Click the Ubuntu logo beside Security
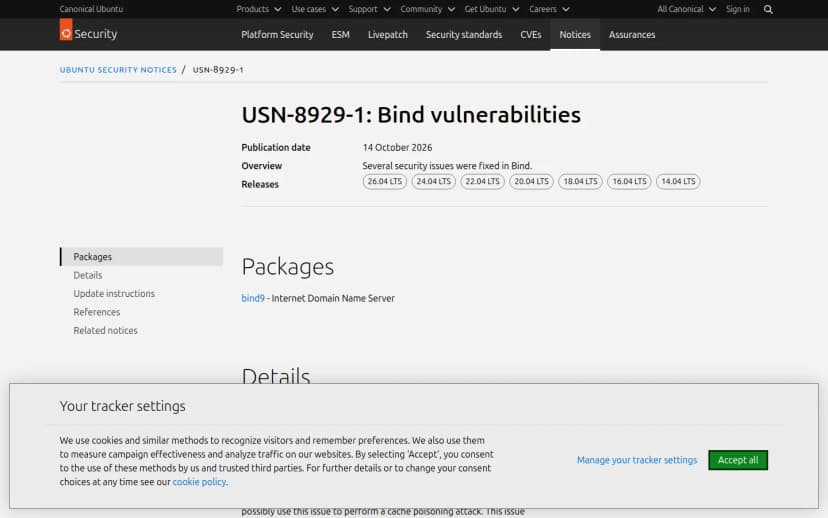828x518 pixels. click(66, 30)
